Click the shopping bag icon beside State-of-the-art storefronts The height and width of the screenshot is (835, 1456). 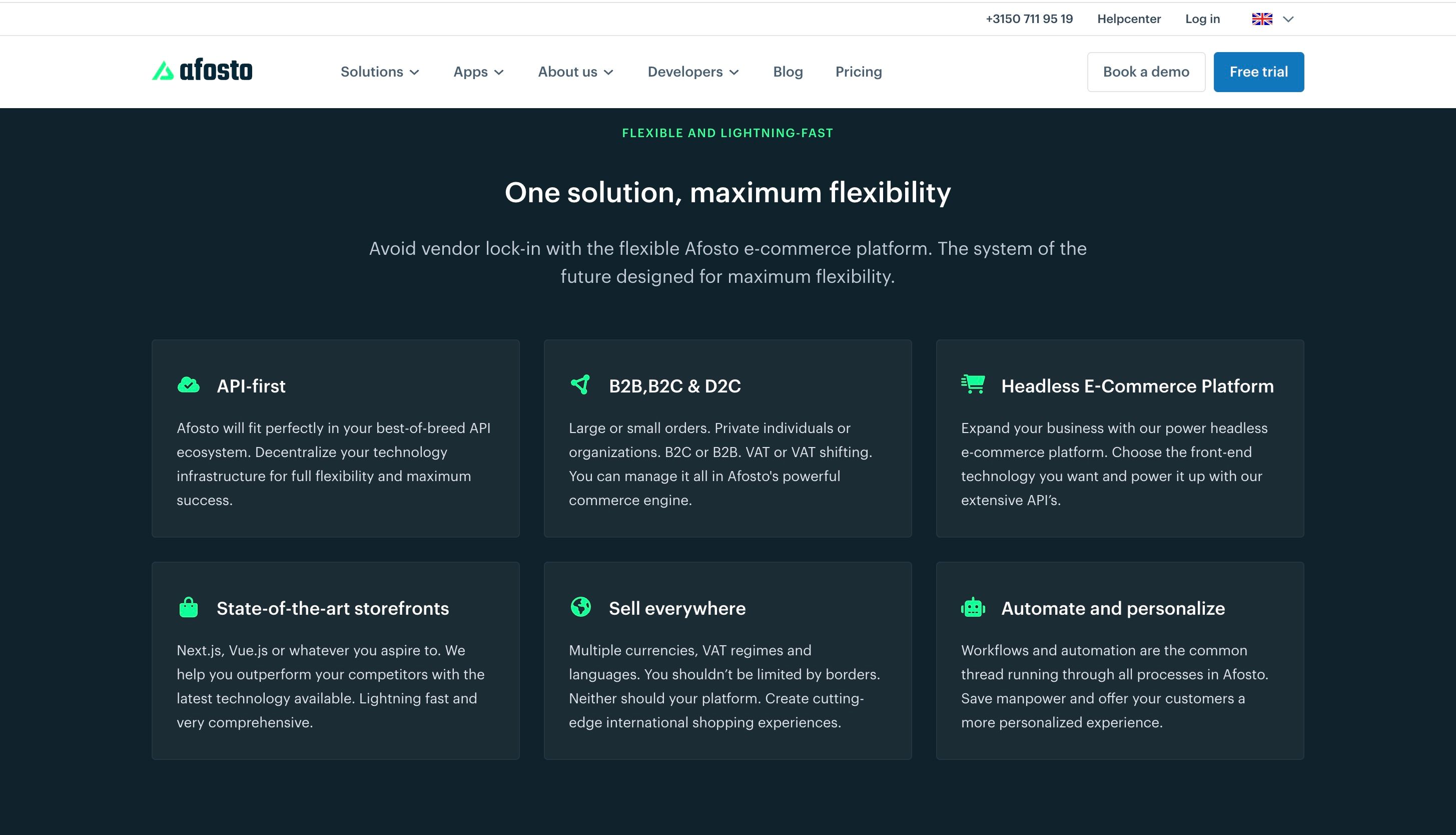[189, 607]
